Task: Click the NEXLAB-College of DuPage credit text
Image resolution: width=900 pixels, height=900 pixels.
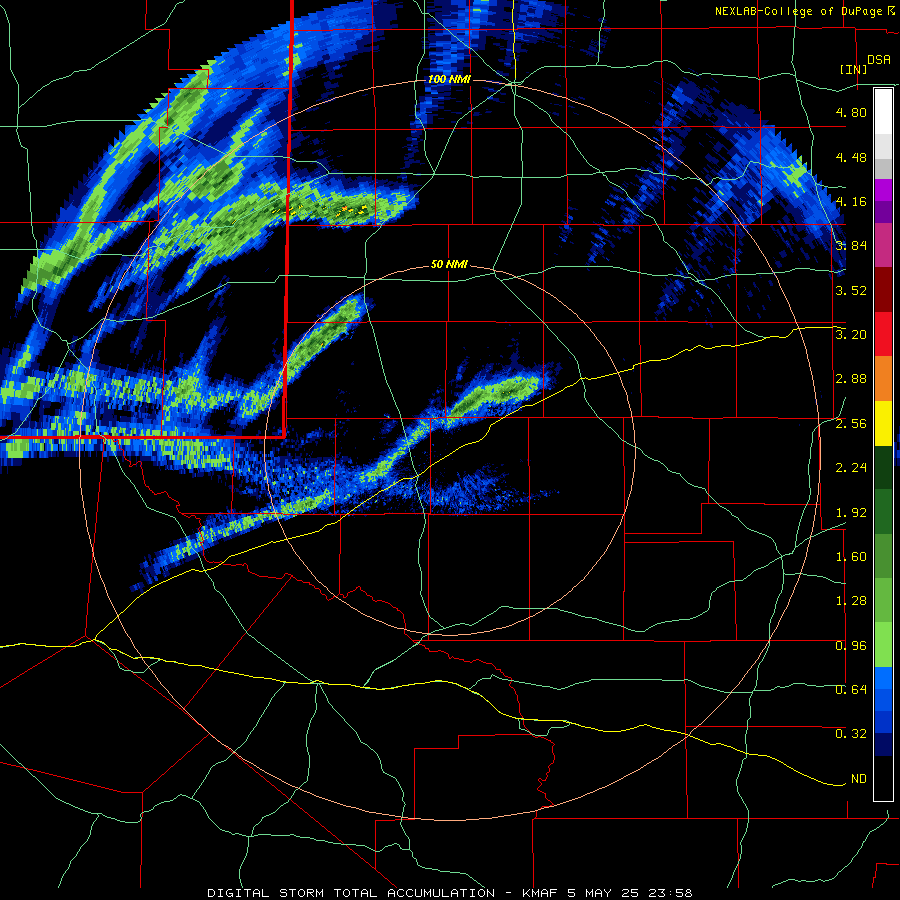Action: pyautogui.click(x=801, y=11)
